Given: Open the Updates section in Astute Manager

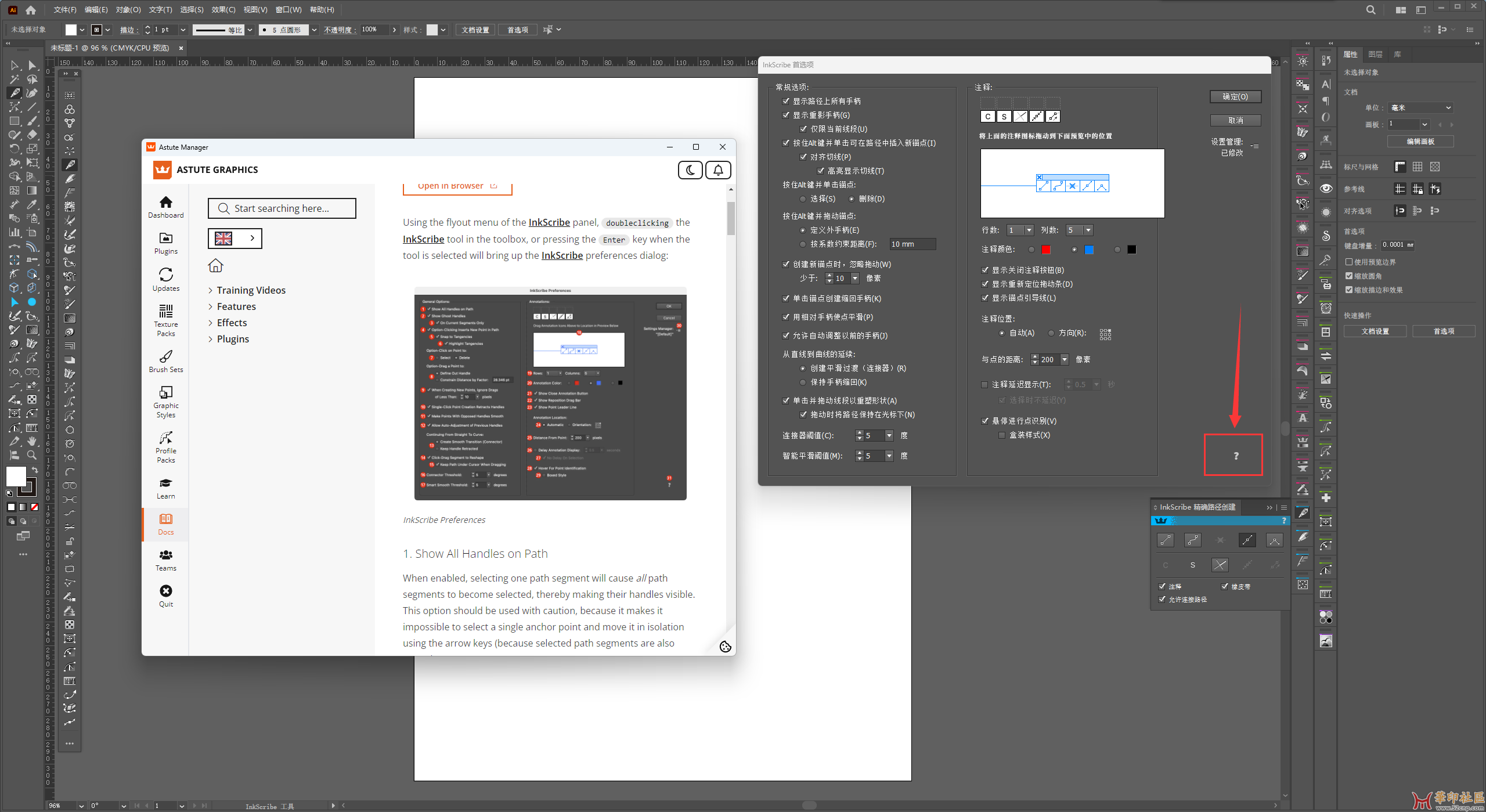Looking at the screenshot, I should click(x=165, y=279).
